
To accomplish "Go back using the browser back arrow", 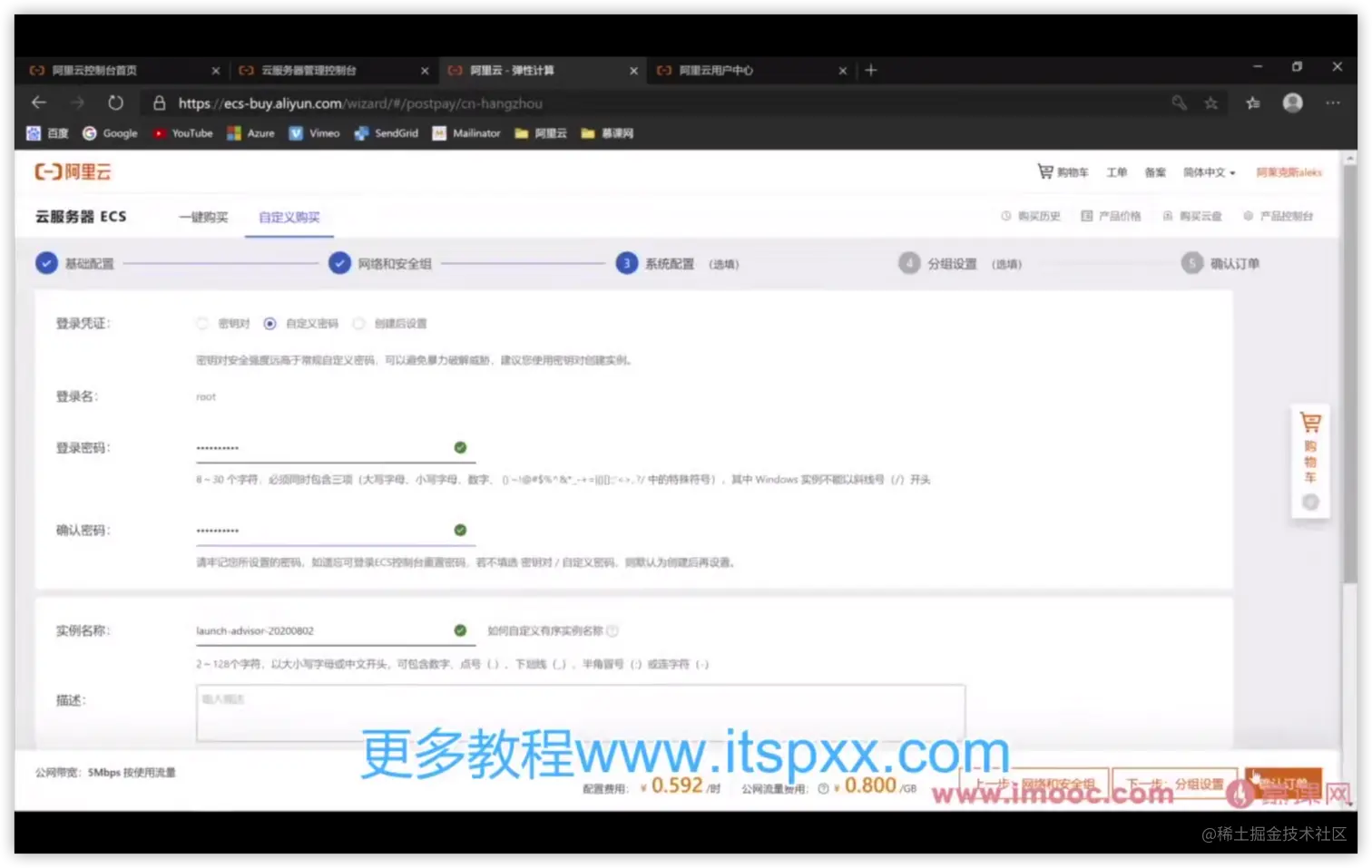I will pyautogui.click(x=39, y=102).
